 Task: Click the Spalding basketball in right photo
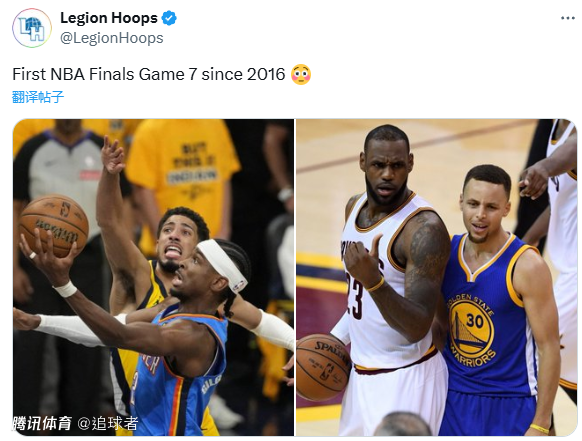[x=323, y=367]
